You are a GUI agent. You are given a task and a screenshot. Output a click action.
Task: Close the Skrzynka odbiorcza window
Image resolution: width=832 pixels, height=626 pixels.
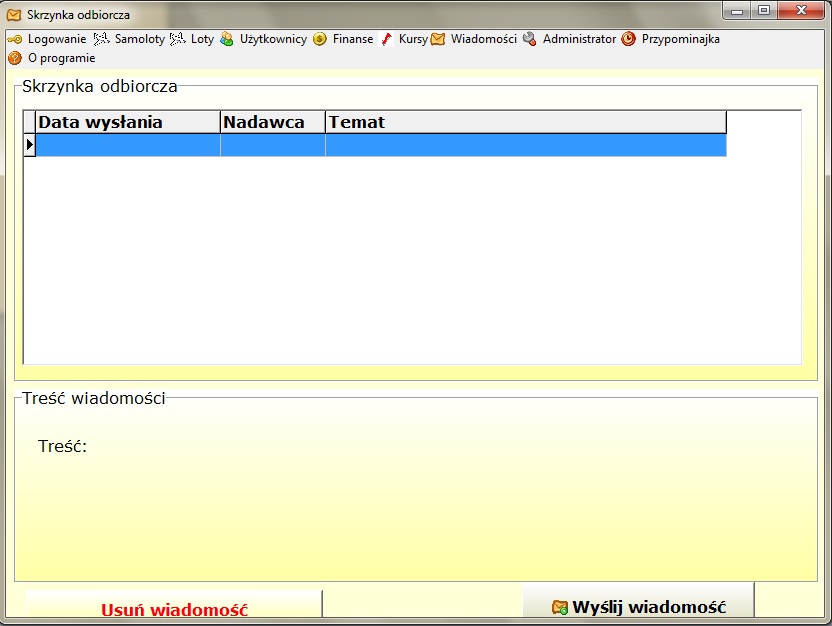coord(801,11)
